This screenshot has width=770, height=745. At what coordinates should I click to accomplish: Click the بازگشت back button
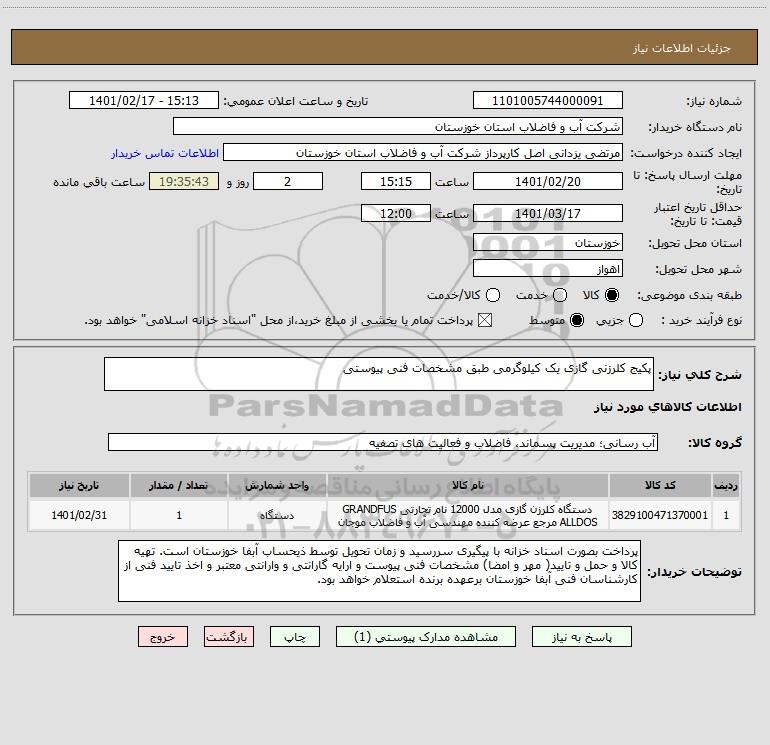click(229, 637)
